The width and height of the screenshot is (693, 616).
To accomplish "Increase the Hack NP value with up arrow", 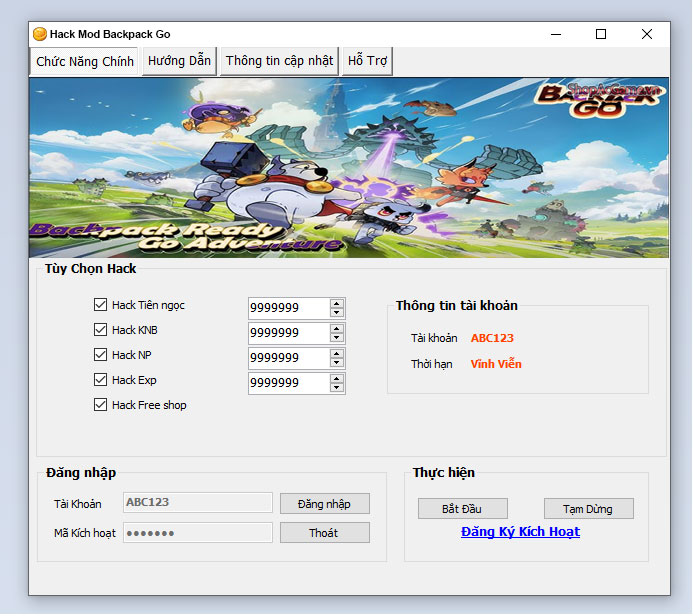I will pyautogui.click(x=337, y=354).
